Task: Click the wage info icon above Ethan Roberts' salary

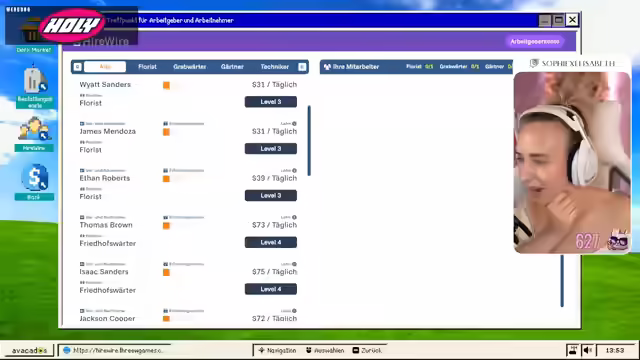Action: (294, 171)
